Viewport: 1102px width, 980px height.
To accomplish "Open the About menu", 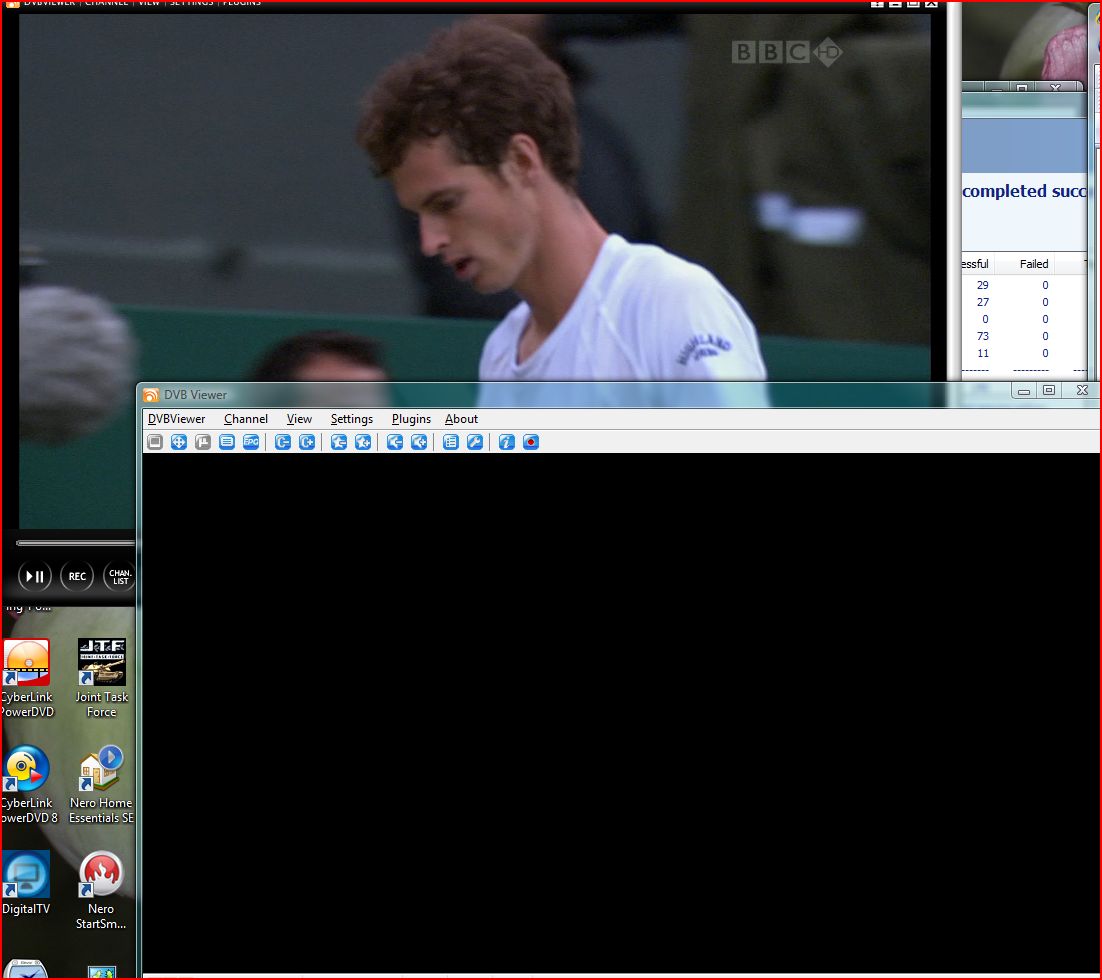I will [461, 419].
